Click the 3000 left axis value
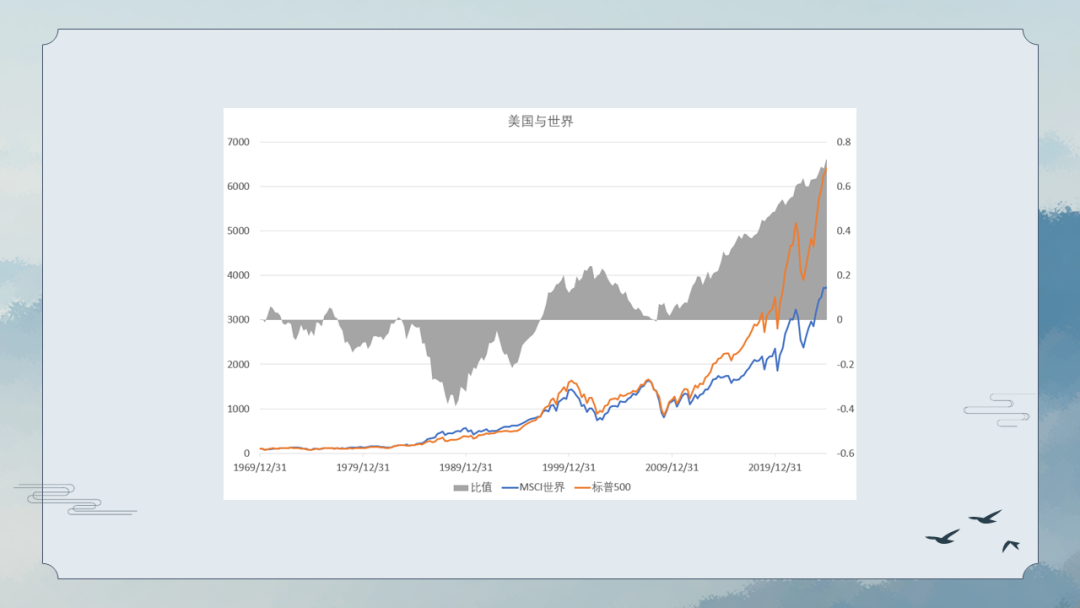 (238, 319)
